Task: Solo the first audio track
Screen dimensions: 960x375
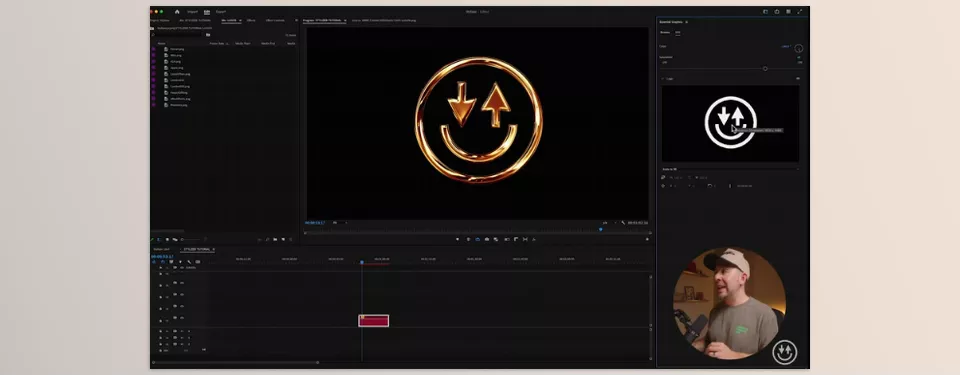Action: (189, 331)
